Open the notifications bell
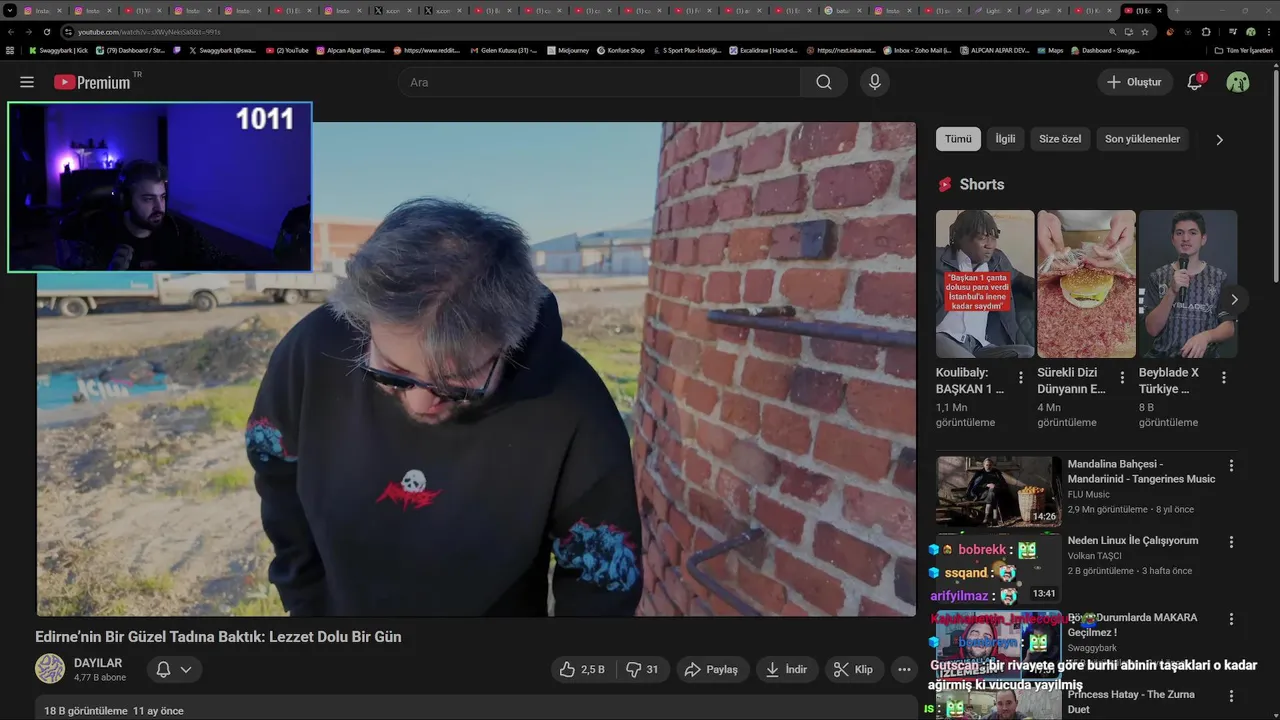 coord(1195,82)
